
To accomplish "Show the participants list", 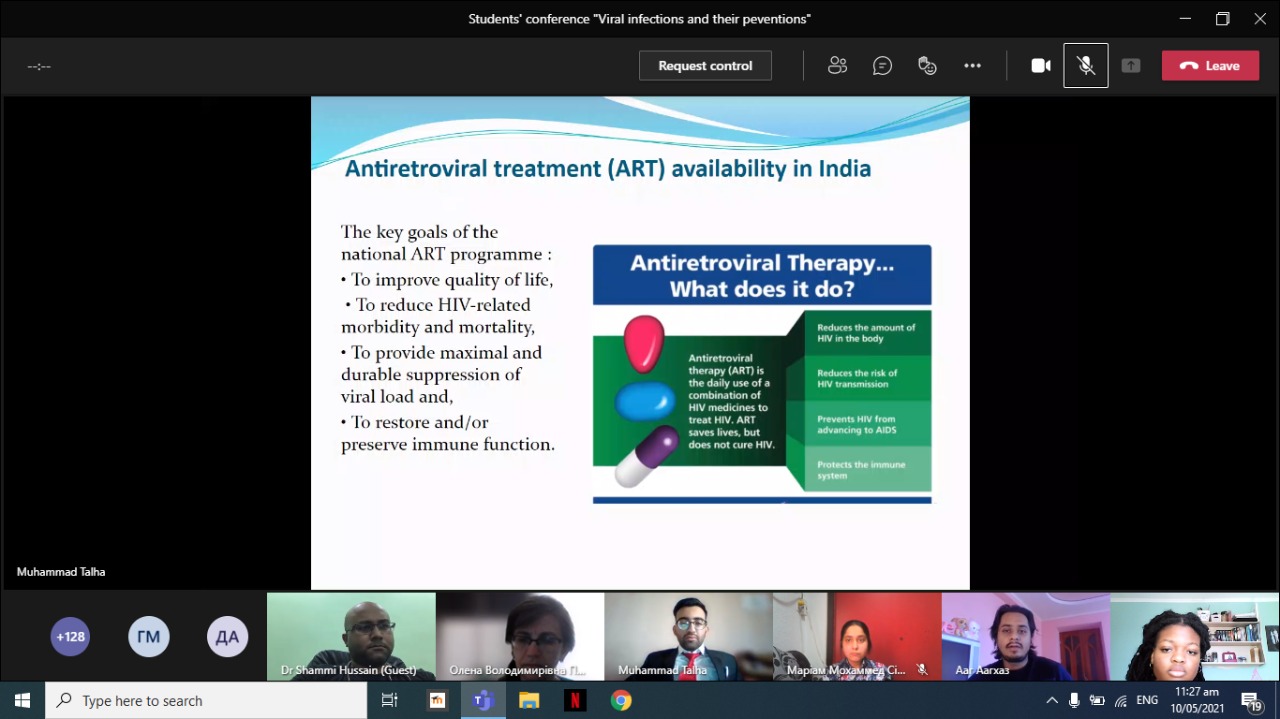I will pos(837,66).
